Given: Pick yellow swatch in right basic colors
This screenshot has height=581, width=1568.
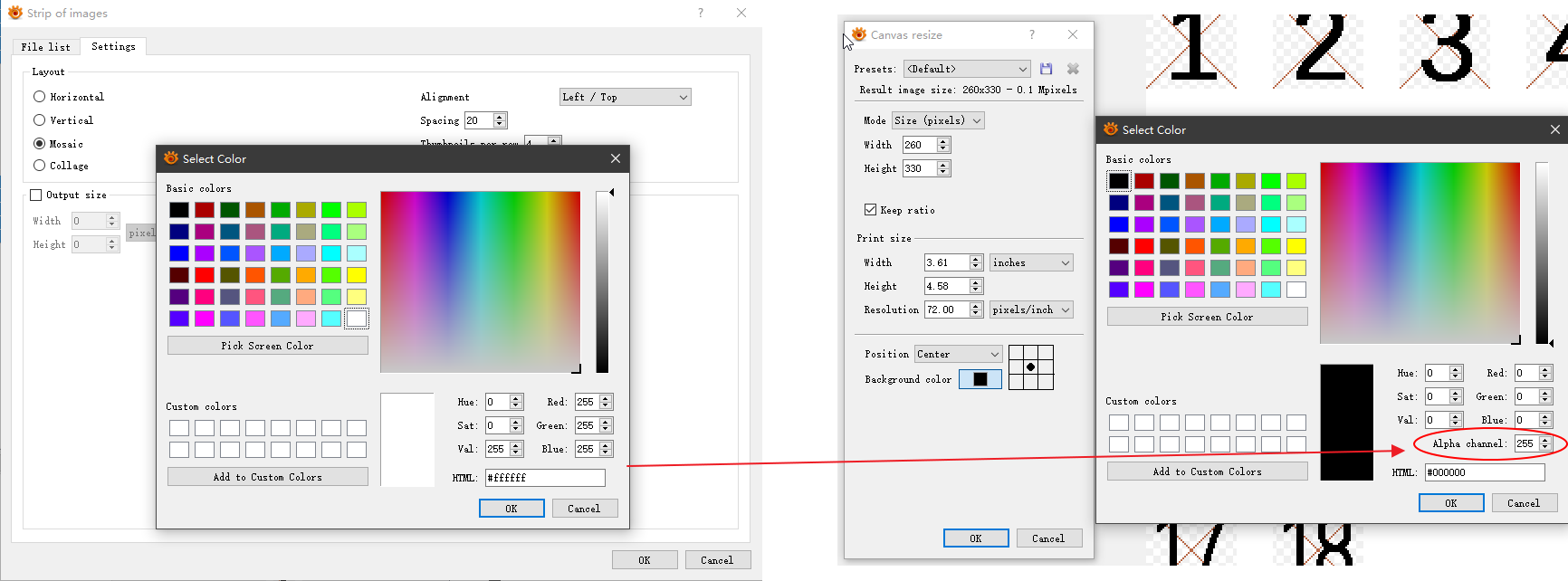Looking at the screenshot, I should (1296, 246).
